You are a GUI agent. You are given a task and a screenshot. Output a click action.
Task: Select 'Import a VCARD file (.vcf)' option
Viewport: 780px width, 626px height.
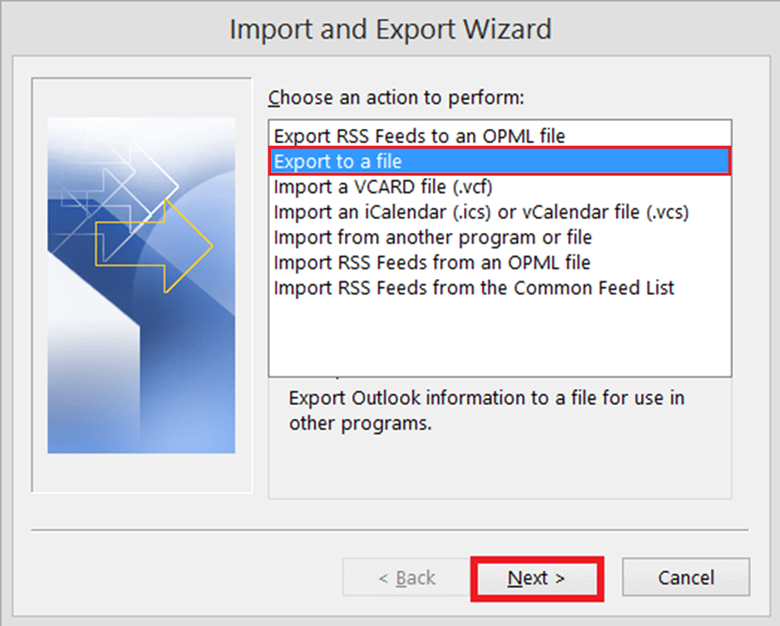499,187
